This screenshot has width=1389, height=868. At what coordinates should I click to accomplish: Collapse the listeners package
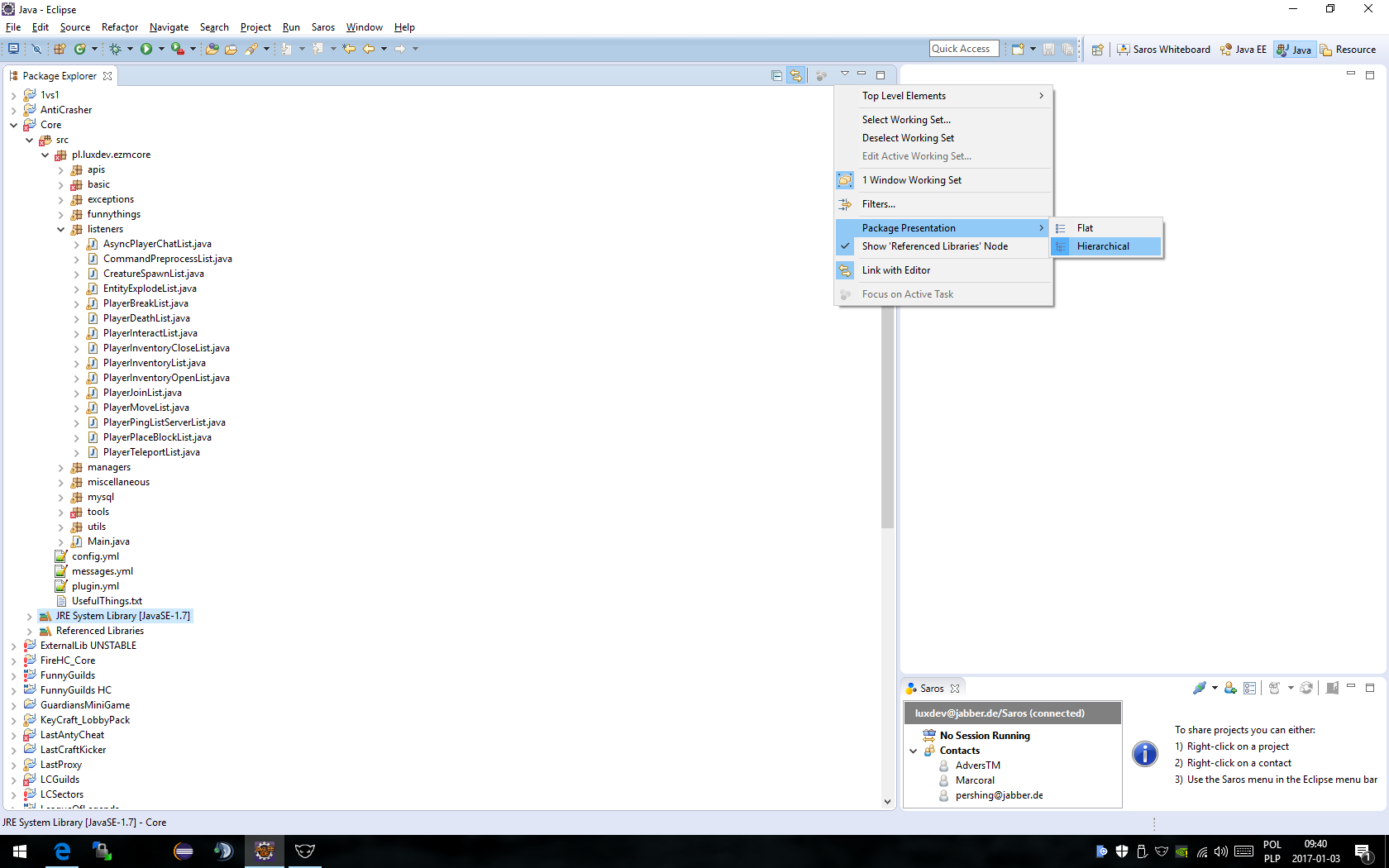point(61,230)
